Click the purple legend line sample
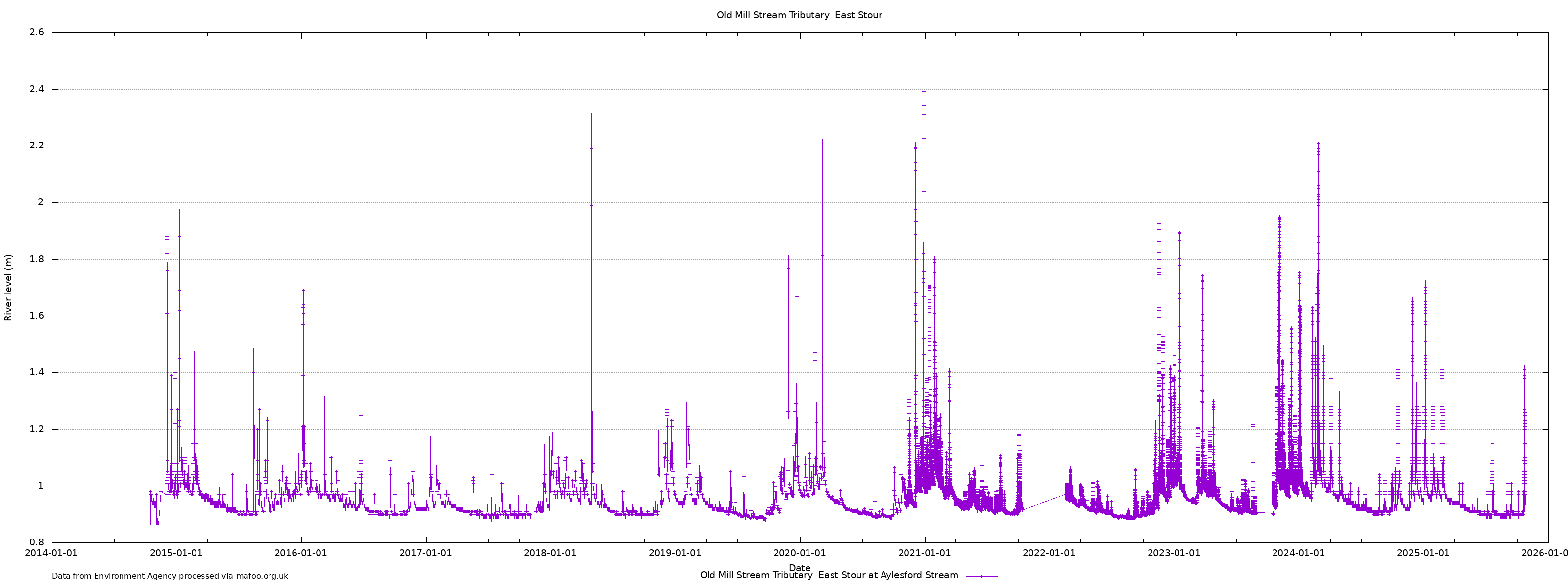Viewport: 1568px width, 588px height. [981, 576]
